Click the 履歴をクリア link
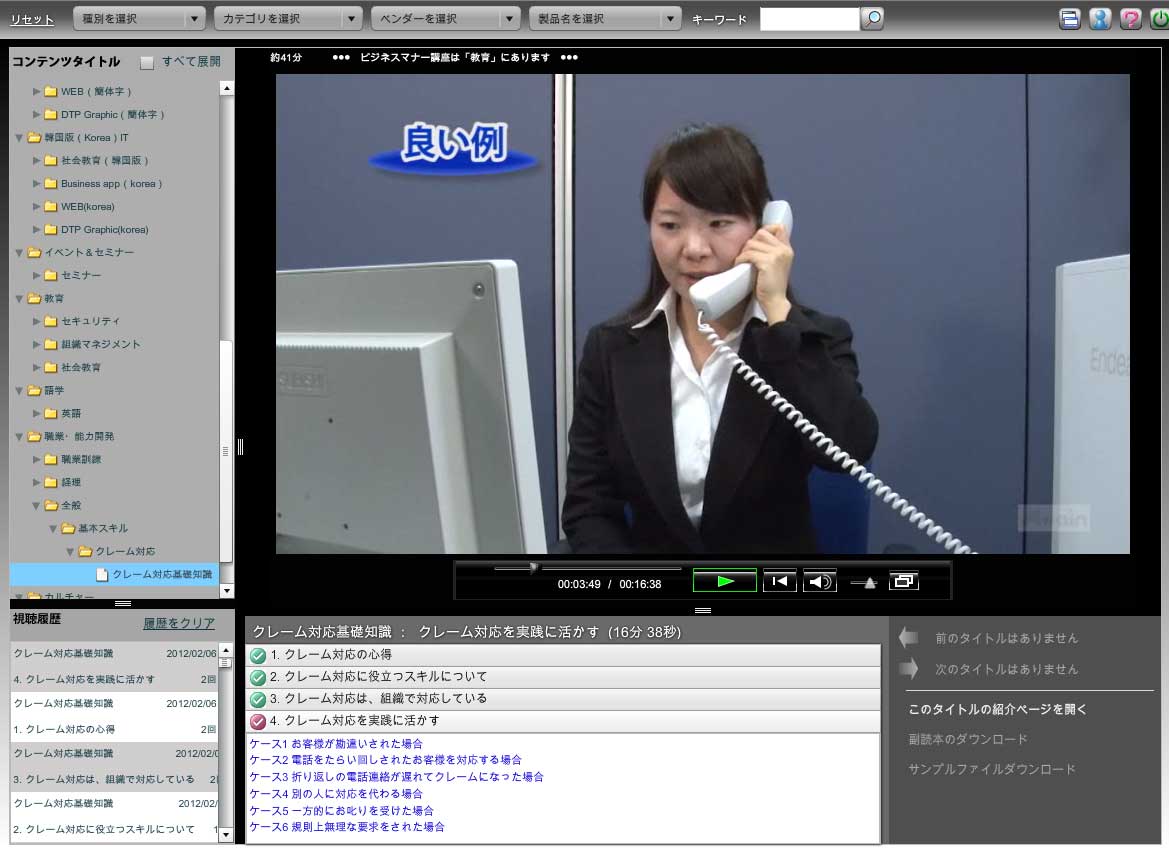This screenshot has height=850, width=1169. (x=179, y=623)
